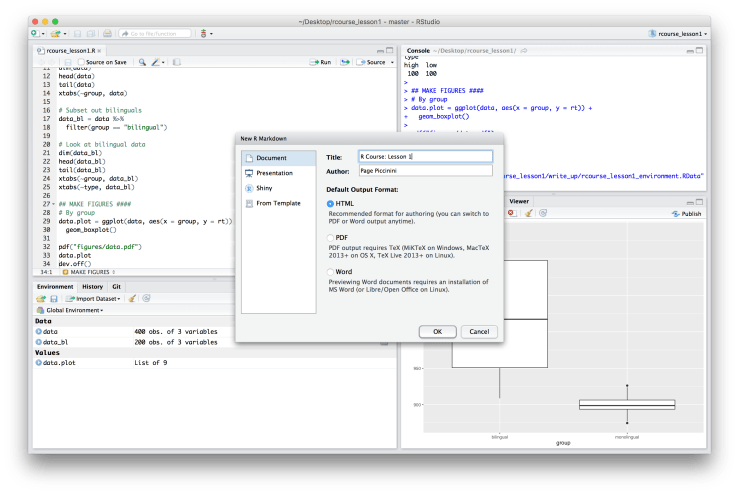739x494 pixels.
Task: Select Shiny in New R Markdown dialog
Action: (x=279, y=188)
